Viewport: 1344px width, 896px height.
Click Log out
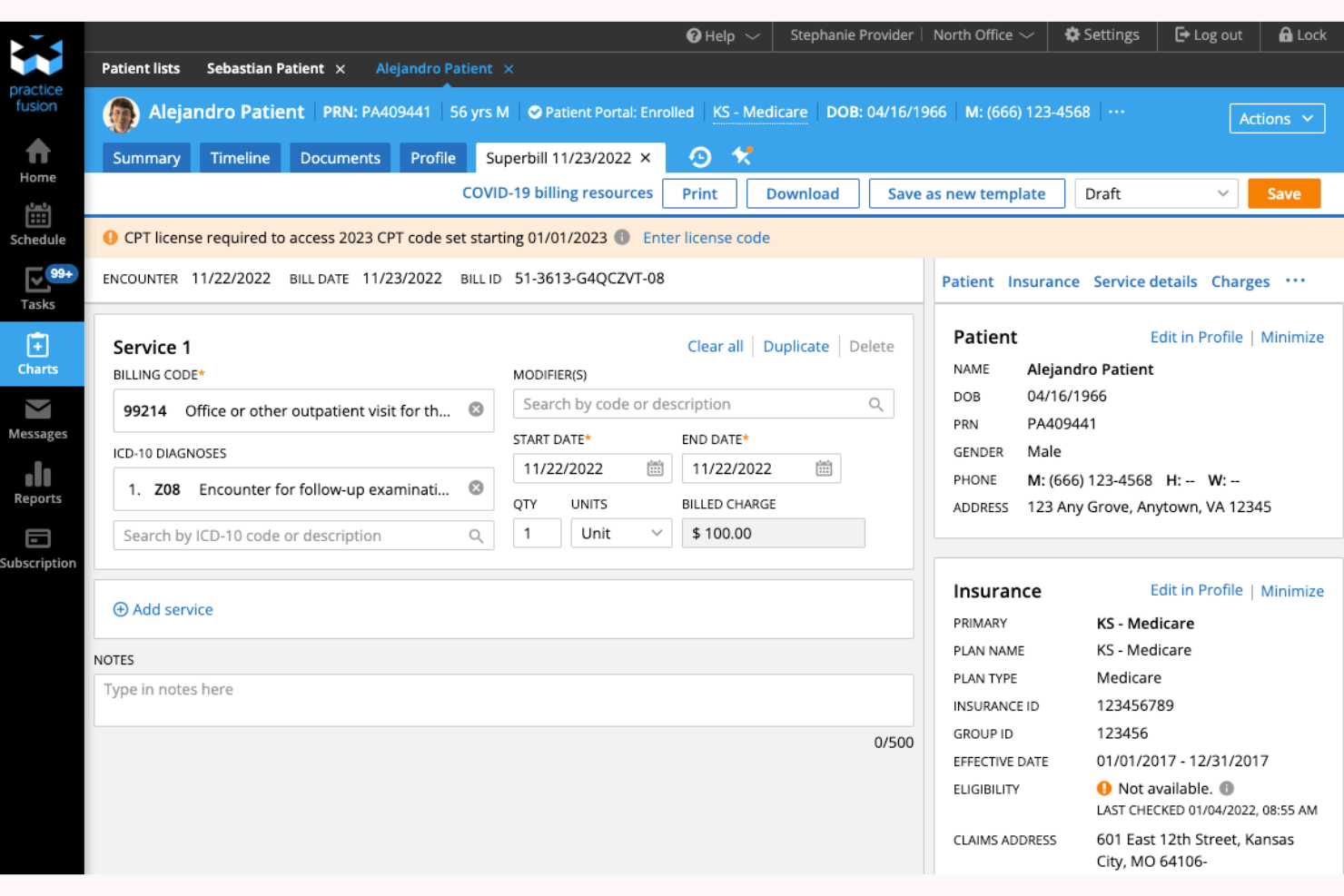(x=1209, y=34)
